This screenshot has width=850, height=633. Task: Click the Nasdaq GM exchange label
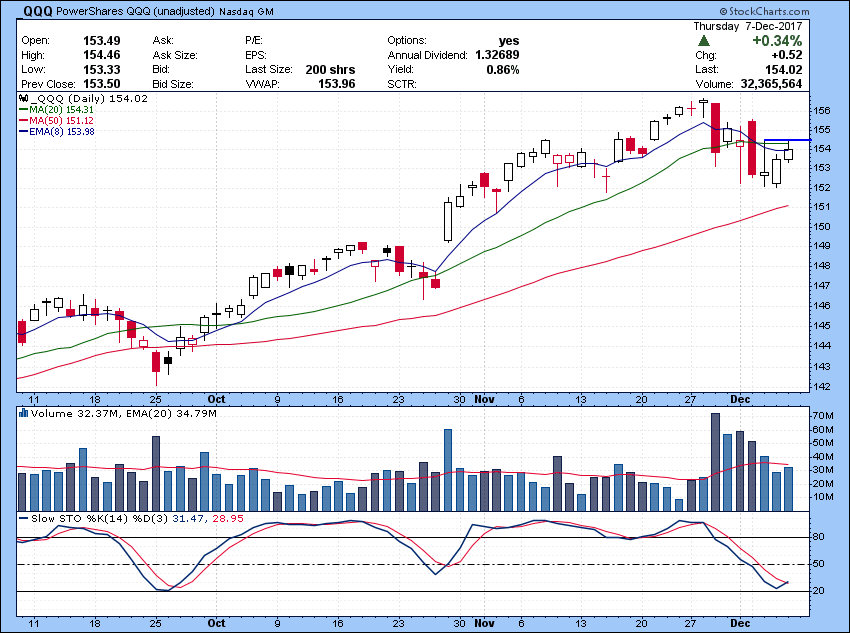(x=246, y=12)
